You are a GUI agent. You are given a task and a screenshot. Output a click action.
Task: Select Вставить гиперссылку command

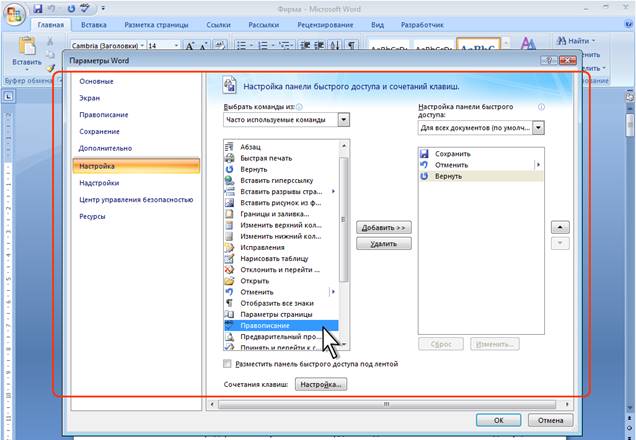[x=275, y=180]
